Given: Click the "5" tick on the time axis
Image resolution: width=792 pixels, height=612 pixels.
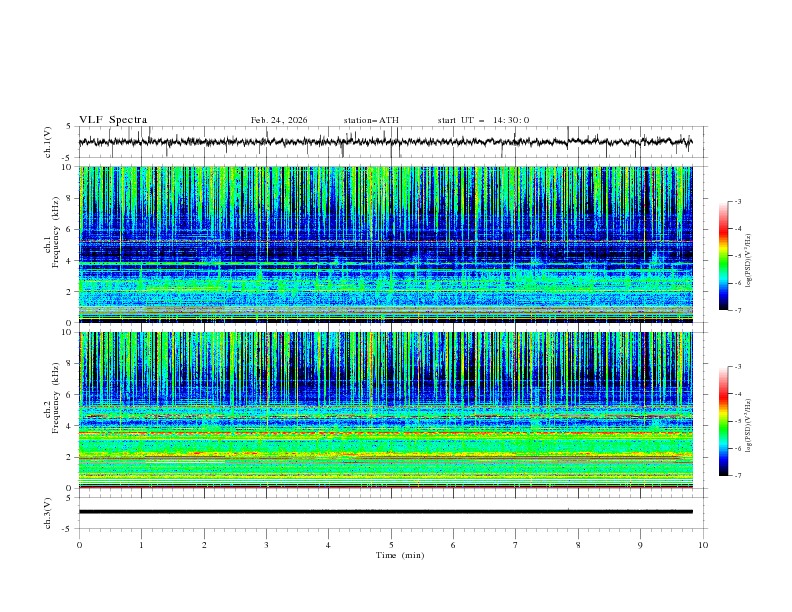Looking at the screenshot, I should coord(391,545).
